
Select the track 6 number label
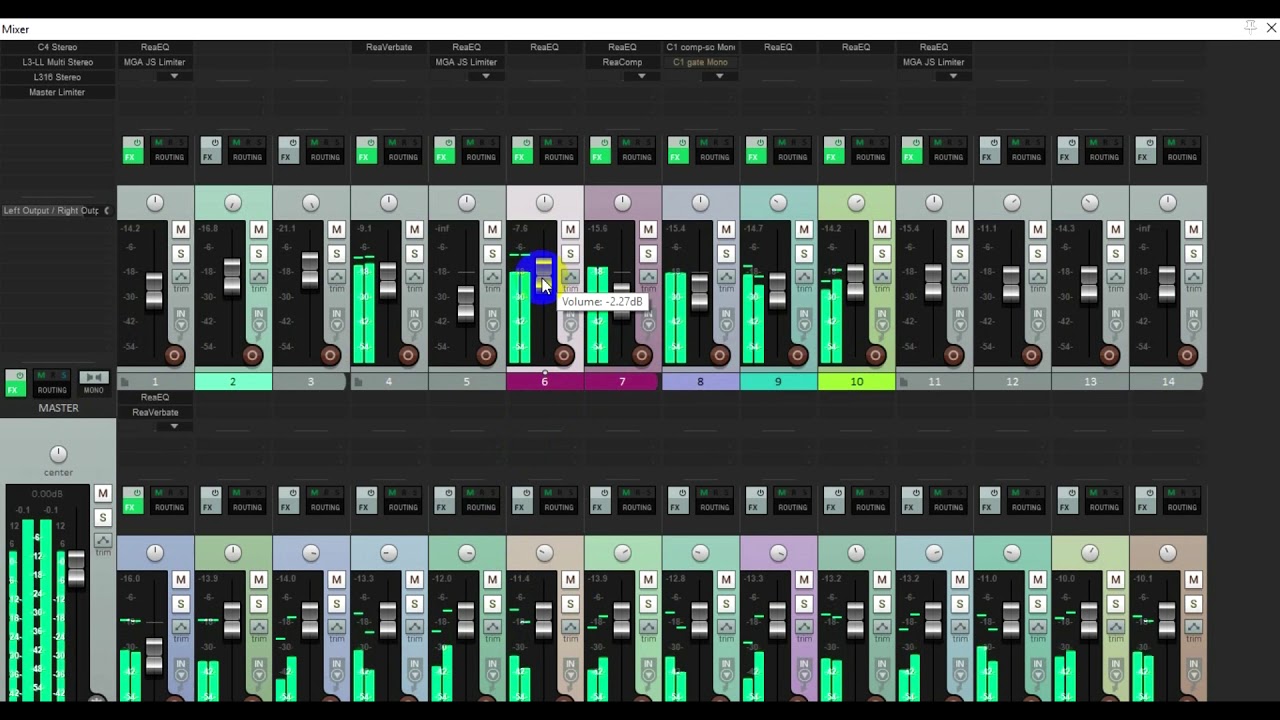pyautogui.click(x=545, y=382)
